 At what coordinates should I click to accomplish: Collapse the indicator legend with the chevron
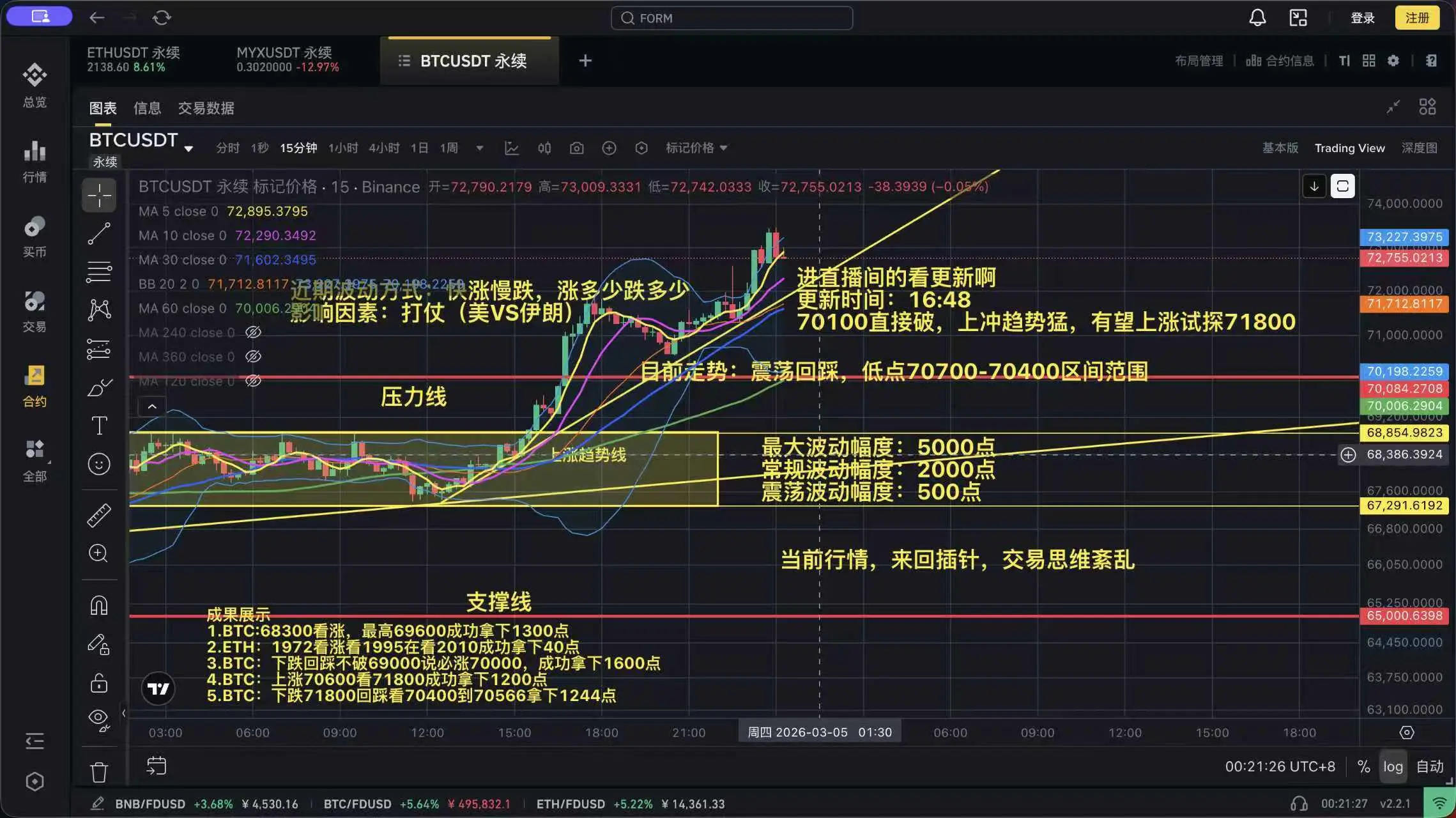coord(152,406)
